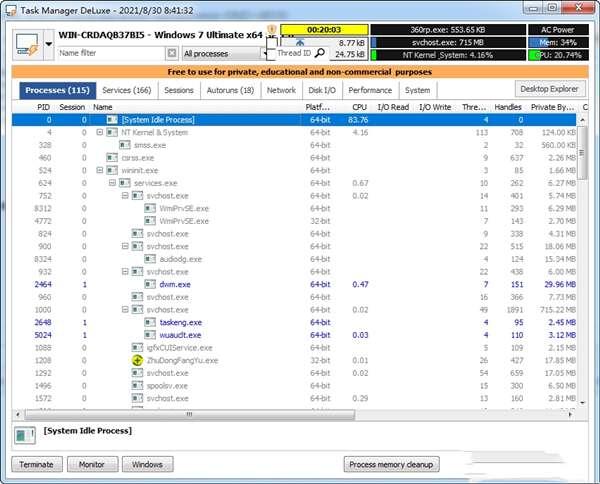Sort by the Handles column header
The width and height of the screenshot is (600, 484).
(x=508, y=107)
